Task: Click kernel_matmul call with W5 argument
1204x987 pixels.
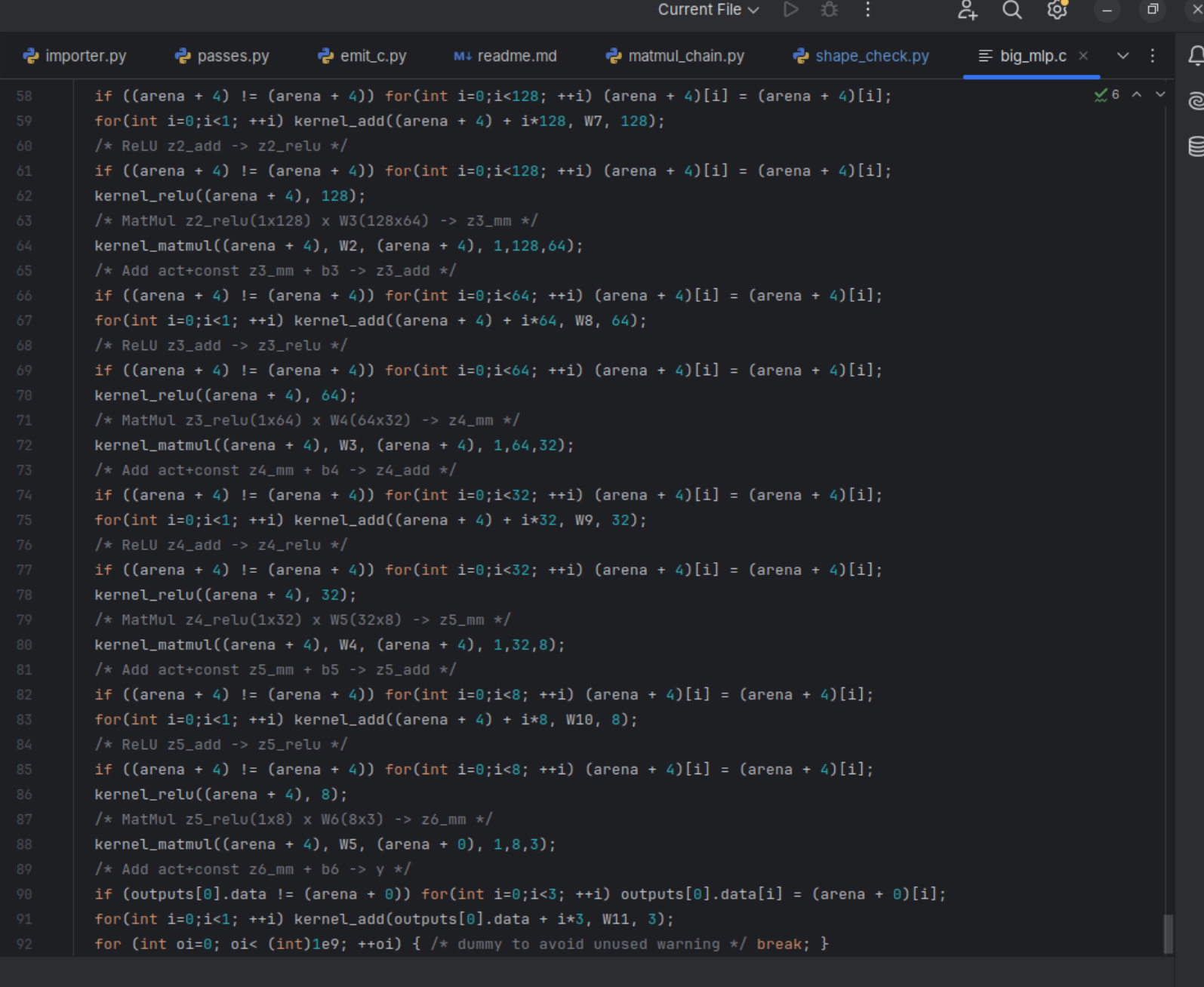Action: 325,844
